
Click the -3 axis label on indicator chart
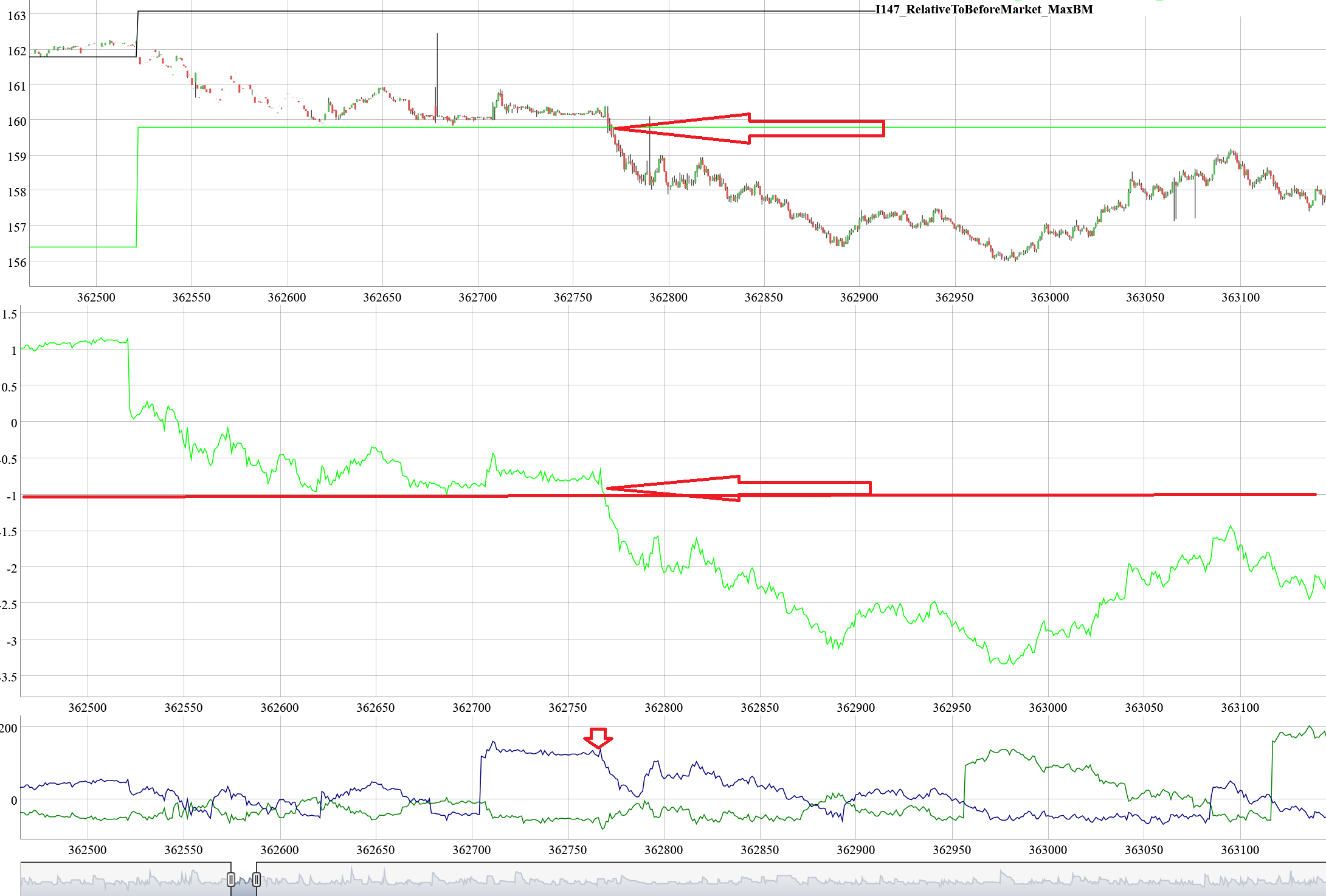[x=11, y=641]
